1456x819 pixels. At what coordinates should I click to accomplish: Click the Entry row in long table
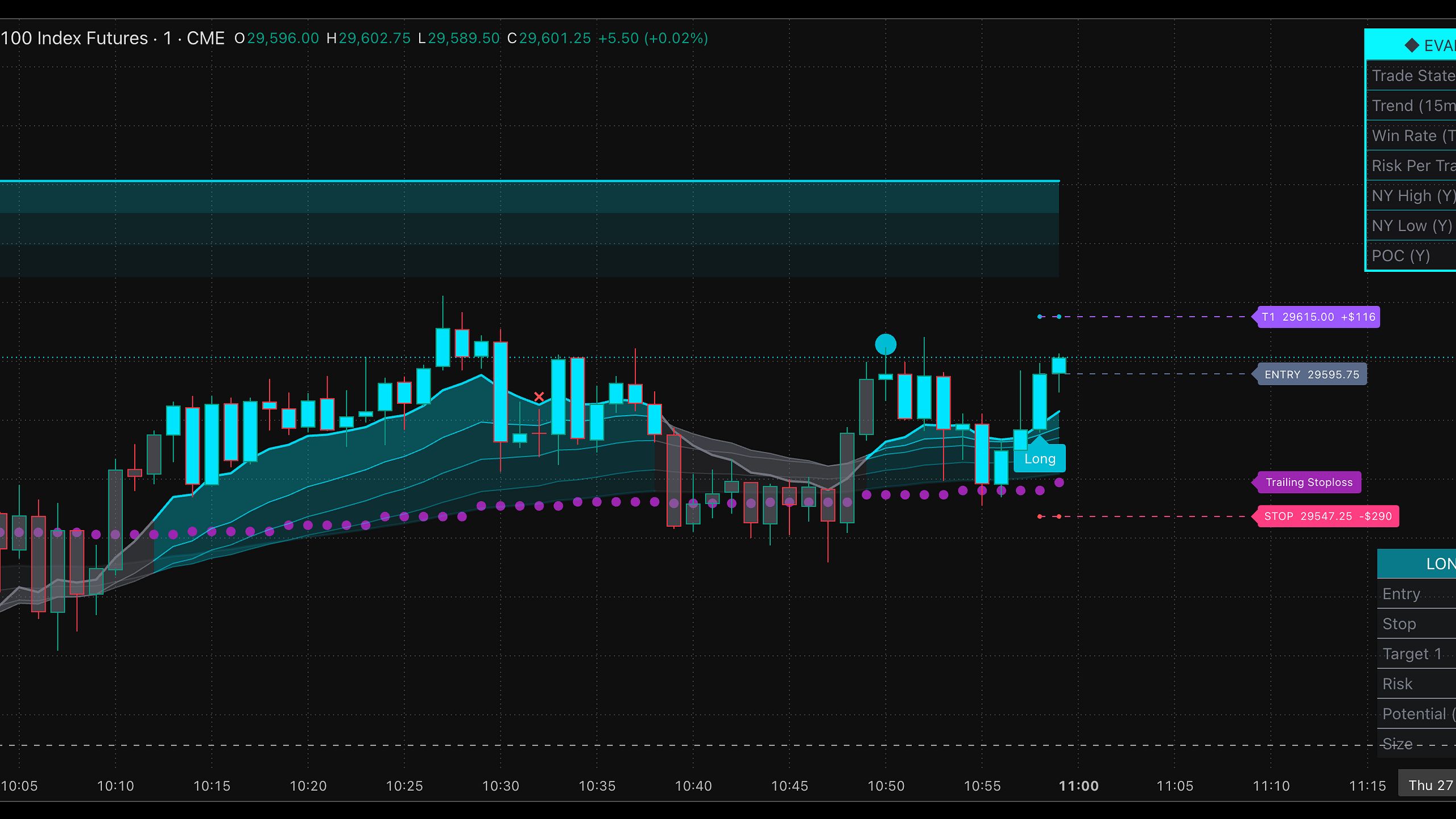[x=1417, y=594]
